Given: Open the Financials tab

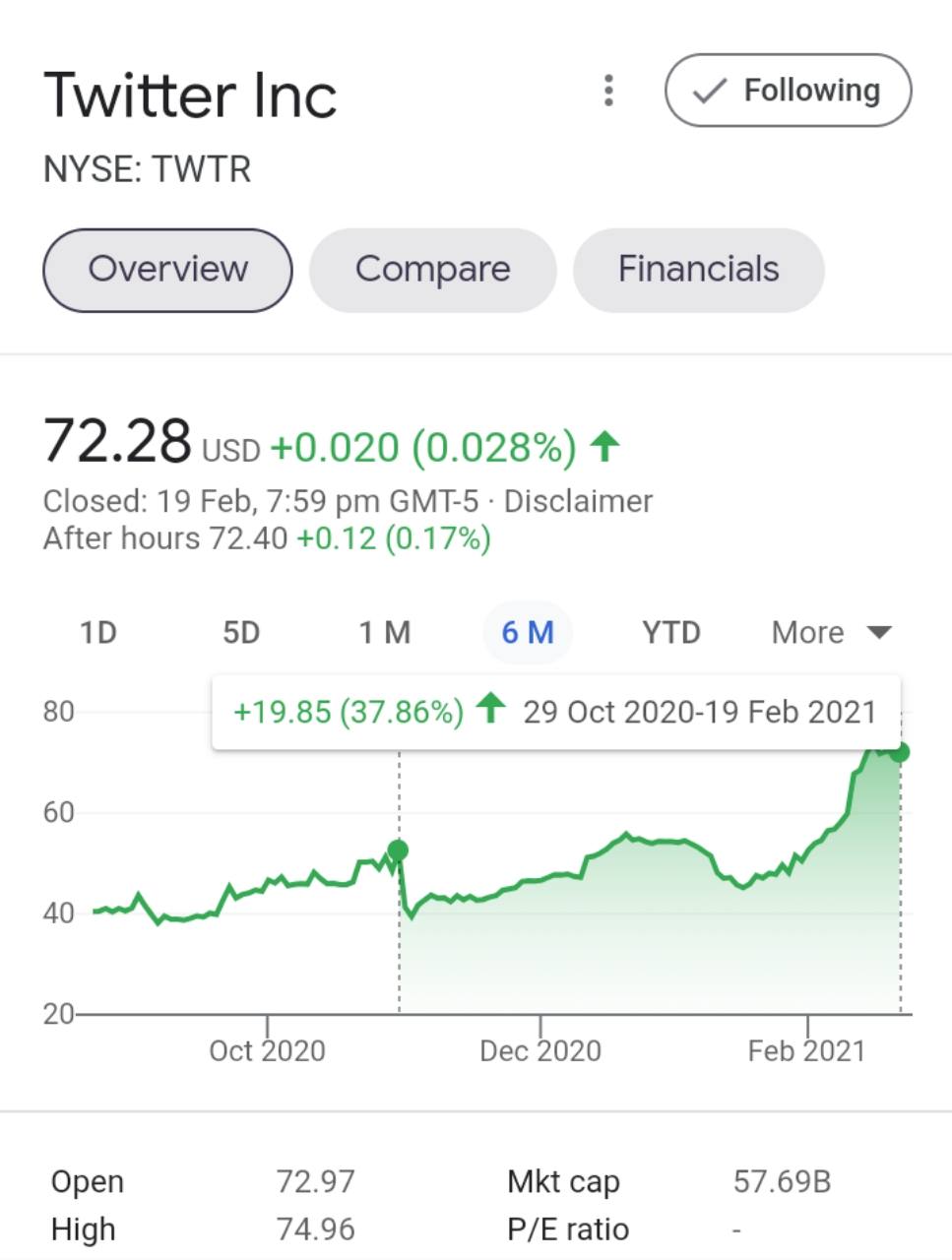Looking at the screenshot, I should click(x=698, y=270).
